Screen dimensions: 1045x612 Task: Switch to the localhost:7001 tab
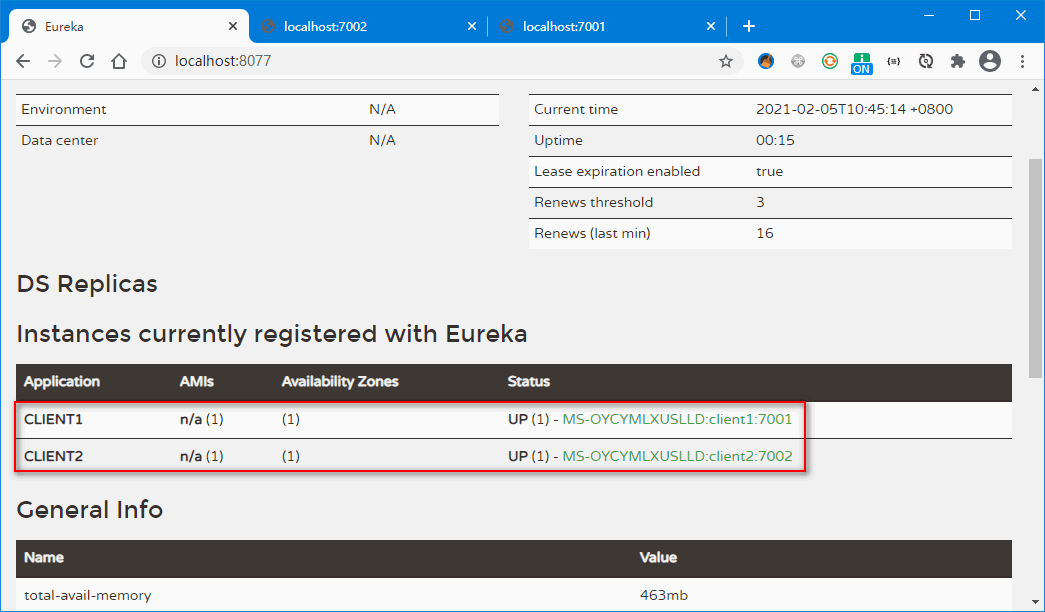click(608, 27)
